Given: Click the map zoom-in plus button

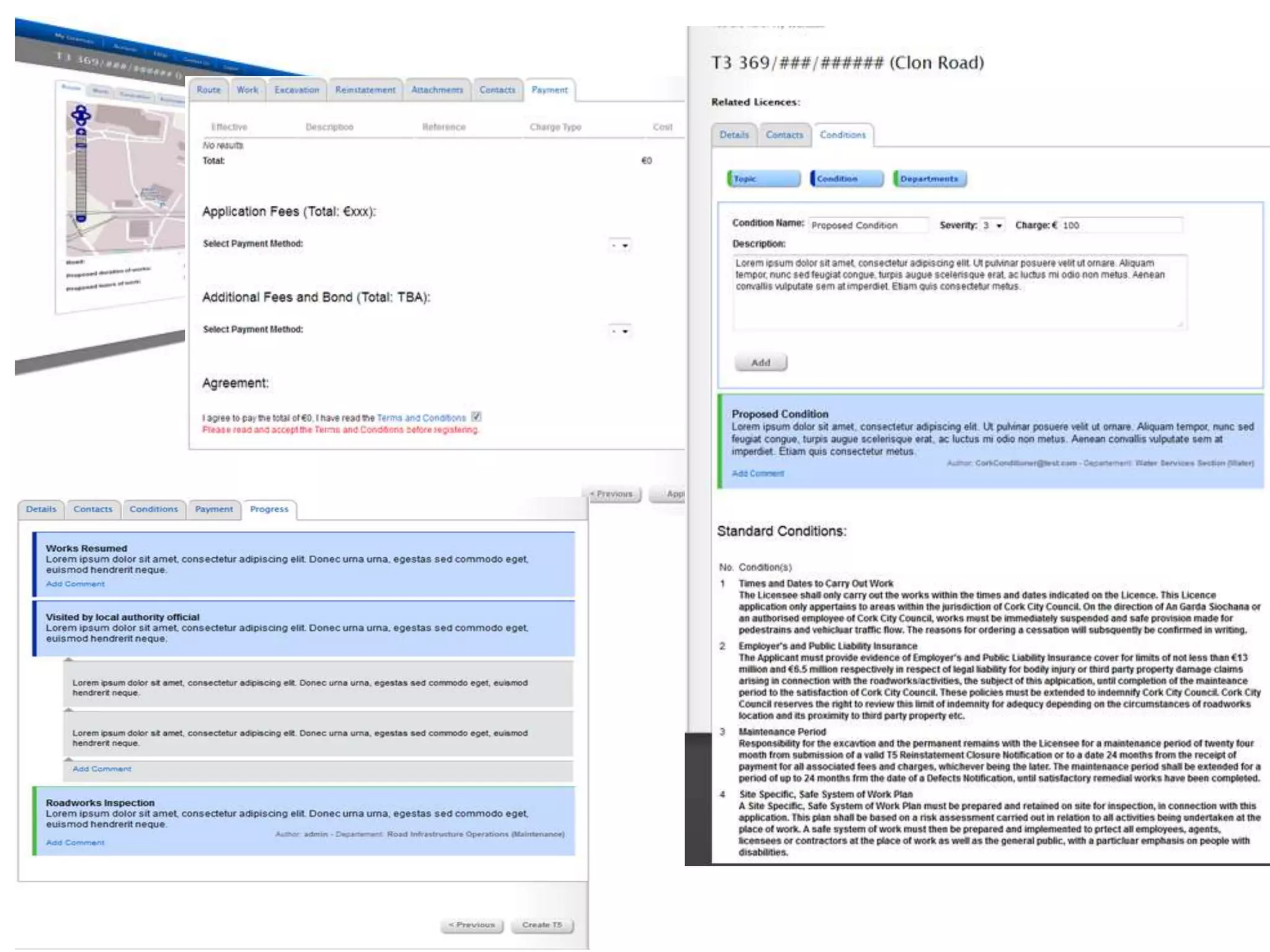Looking at the screenshot, I should 81,132.
